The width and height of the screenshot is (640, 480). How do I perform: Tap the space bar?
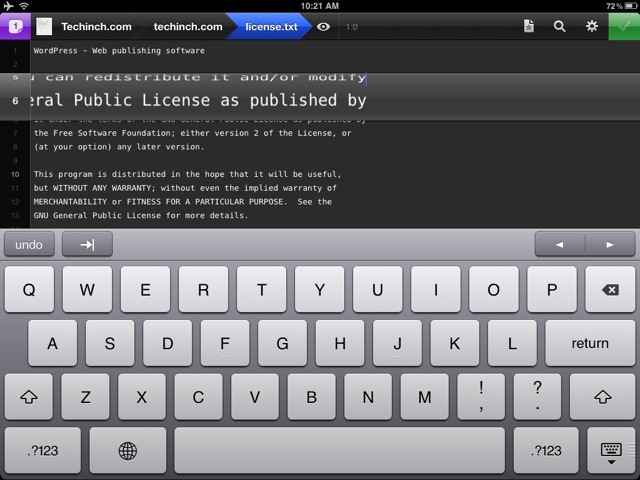(x=340, y=450)
